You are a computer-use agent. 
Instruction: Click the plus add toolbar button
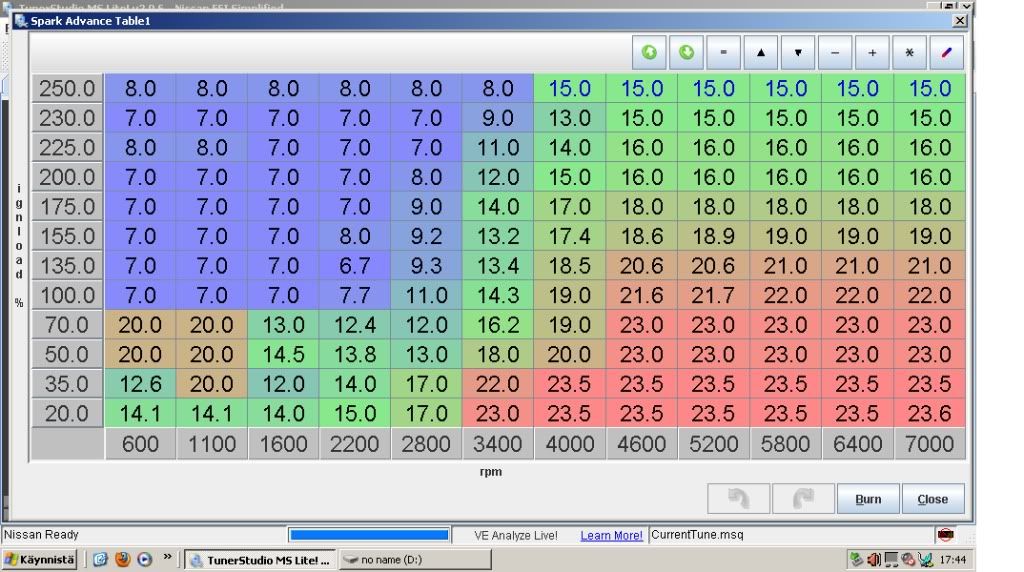tap(872, 52)
